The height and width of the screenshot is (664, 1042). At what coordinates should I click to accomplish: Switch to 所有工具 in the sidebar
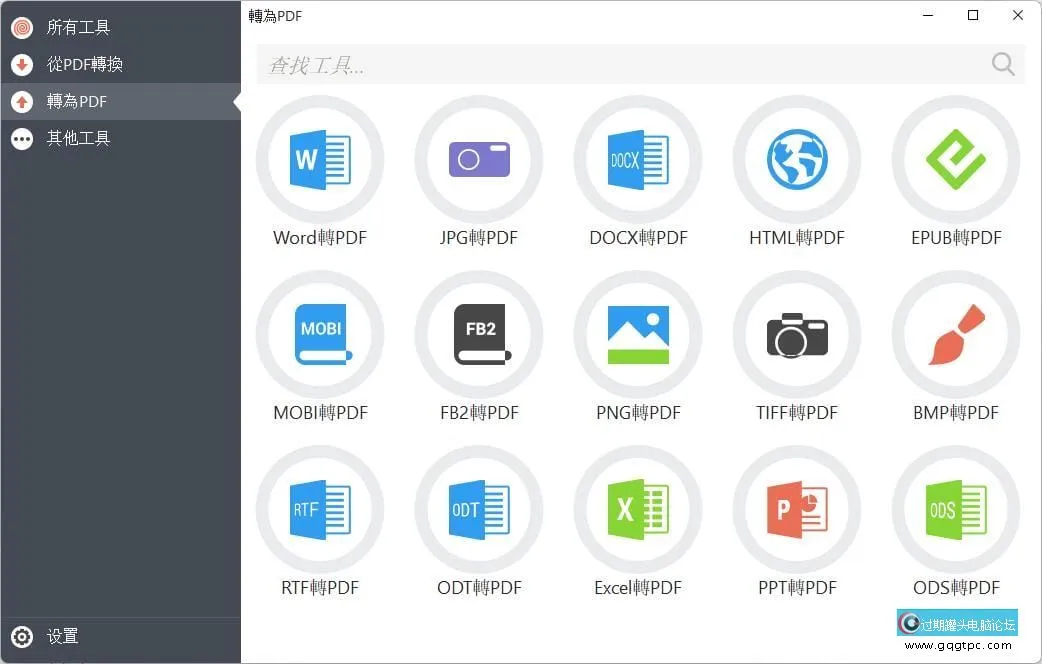tap(120, 27)
